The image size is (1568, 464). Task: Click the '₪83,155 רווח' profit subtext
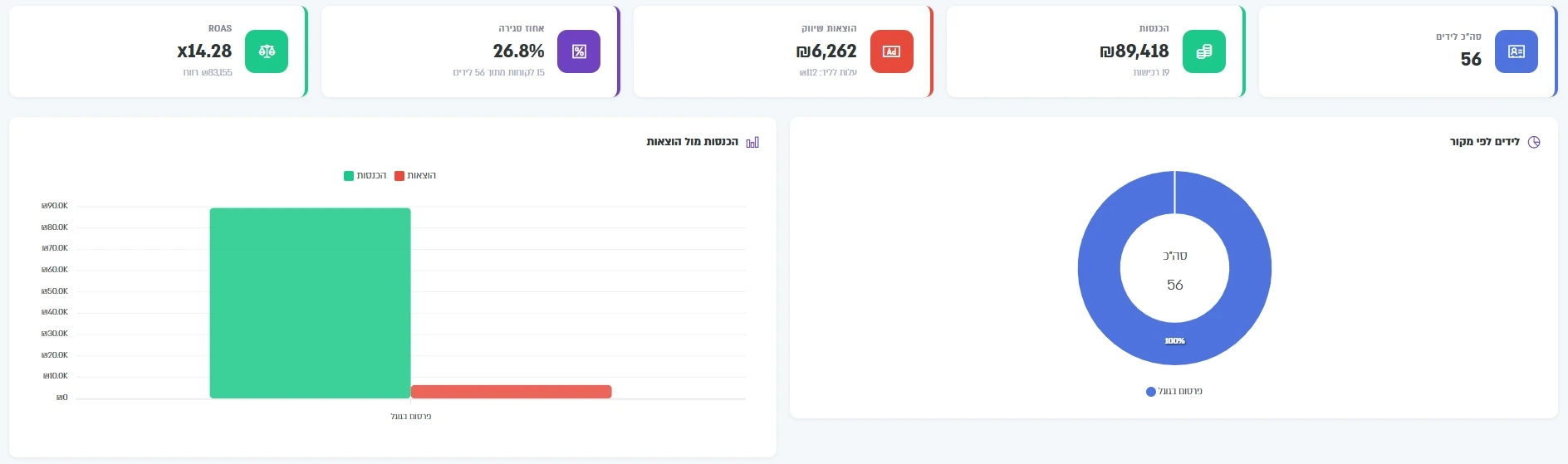(x=208, y=73)
